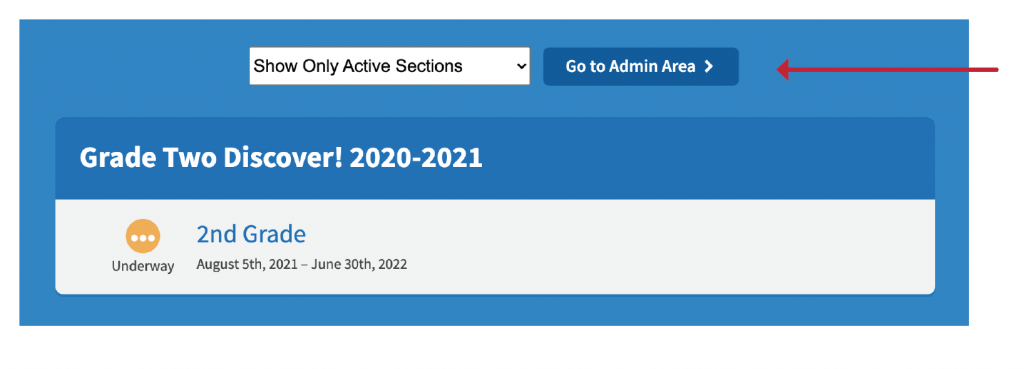Click the blank blue background below the card
The image size is (1024, 369).
[x=494, y=310]
